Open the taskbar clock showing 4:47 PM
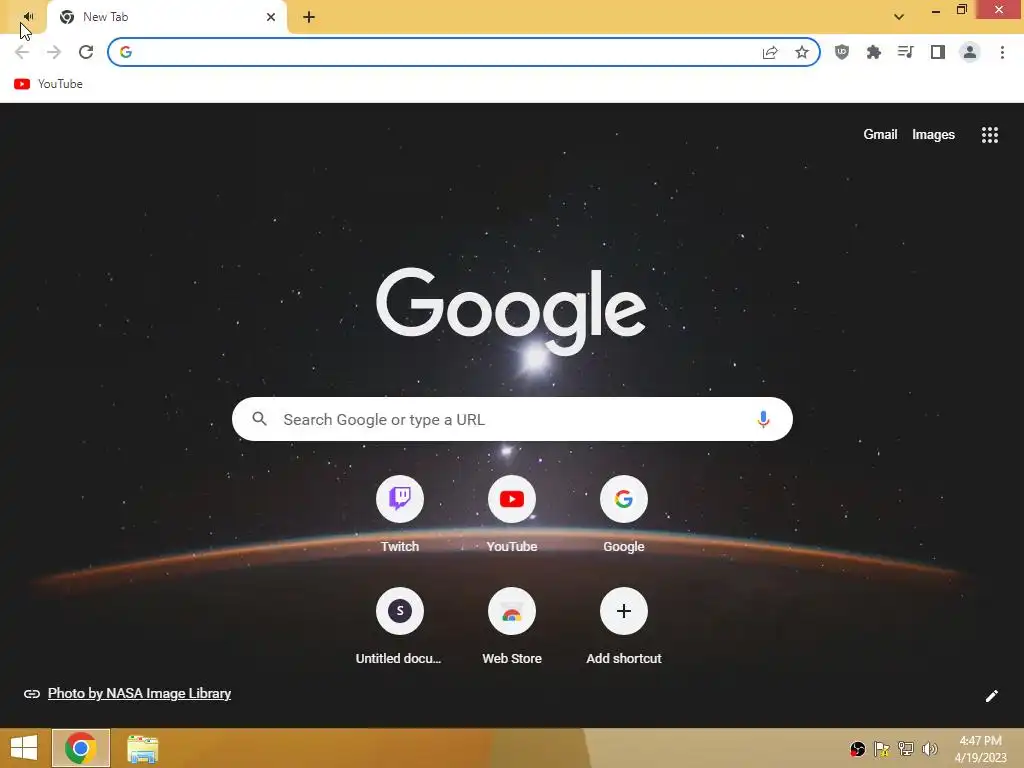 980,749
